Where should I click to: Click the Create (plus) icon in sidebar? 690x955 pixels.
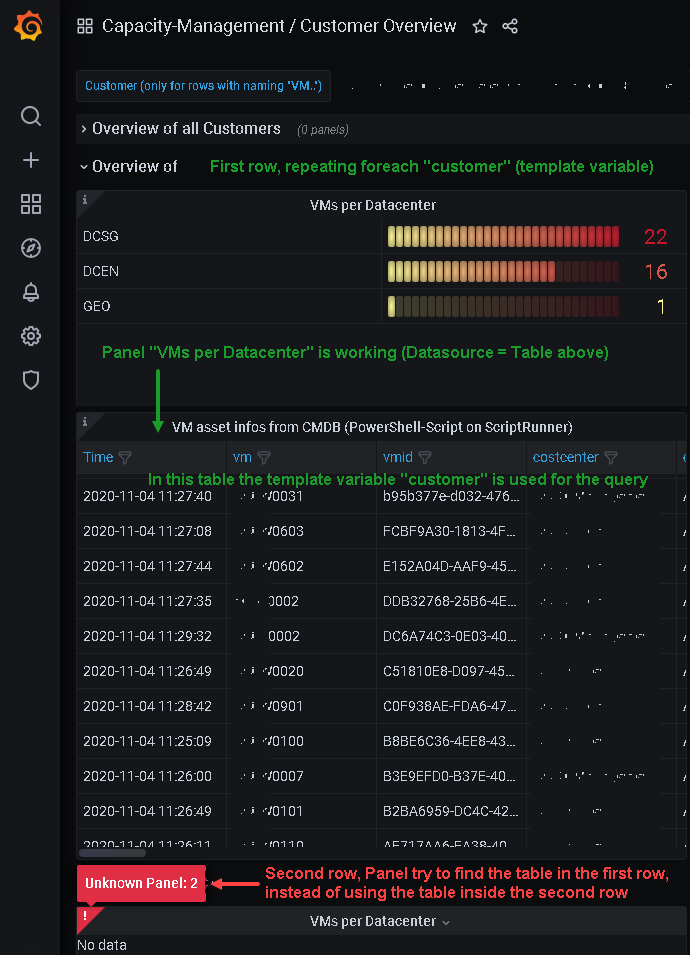[x=30, y=159]
